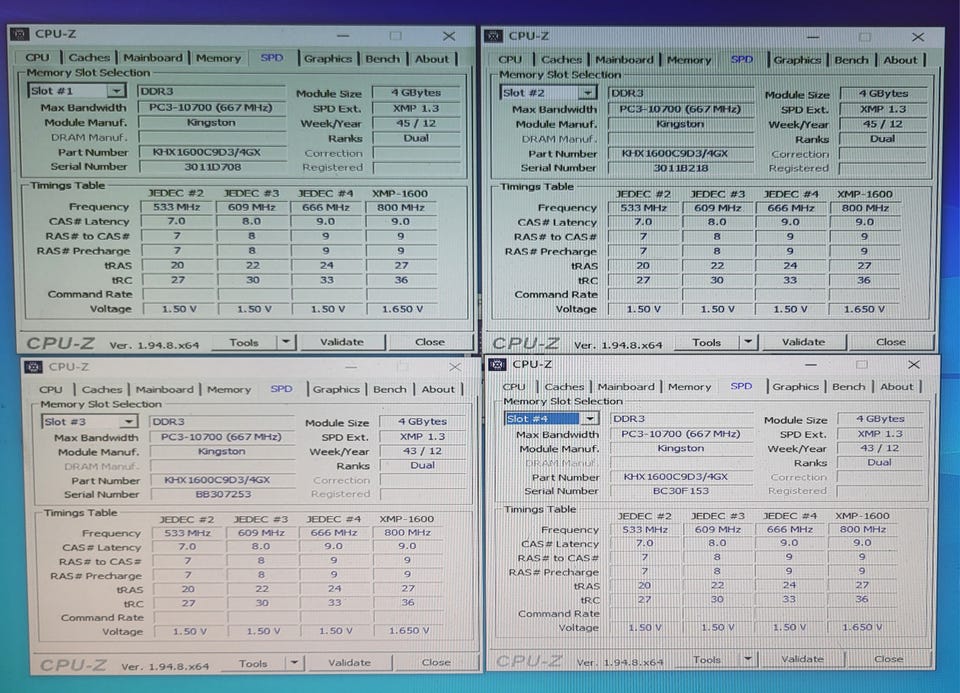This screenshot has height=693, width=960.
Task: Select SPD tab in Slot #2 window
Action: coord(742,59)
